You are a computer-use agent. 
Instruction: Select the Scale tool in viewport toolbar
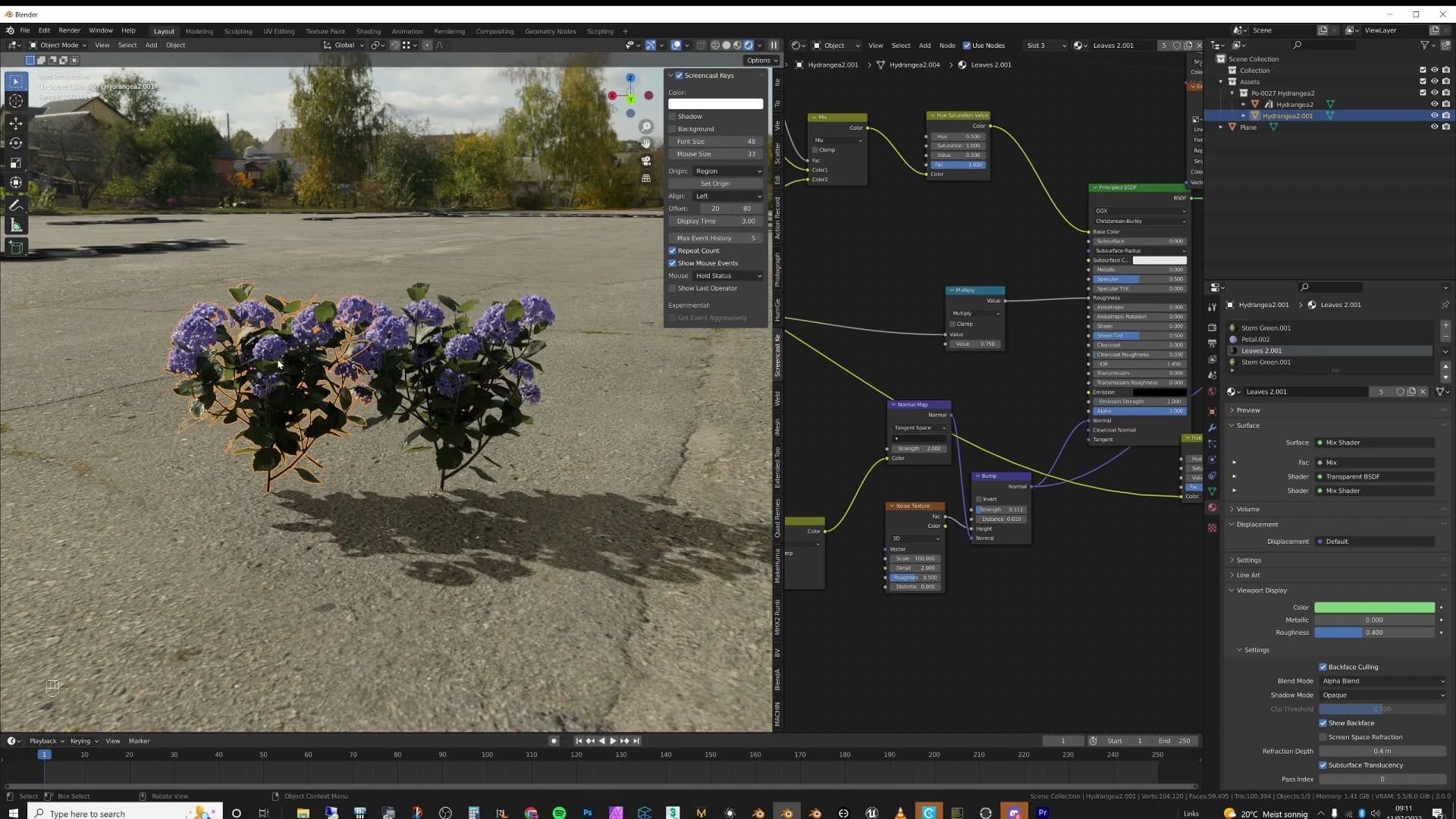point(16,163)
